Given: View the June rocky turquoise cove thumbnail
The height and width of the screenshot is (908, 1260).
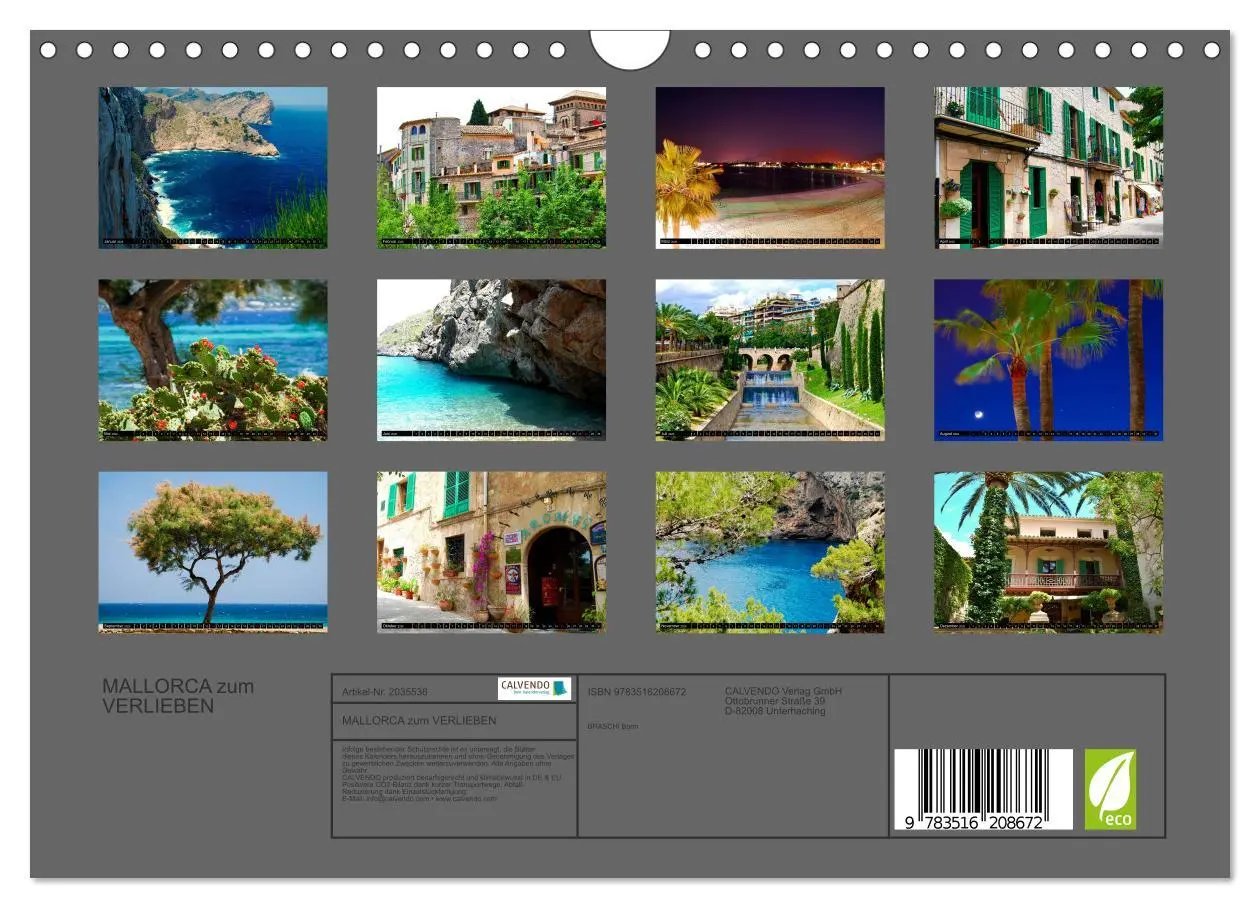Looking at the screenshot, I should [x=491, y=360].
